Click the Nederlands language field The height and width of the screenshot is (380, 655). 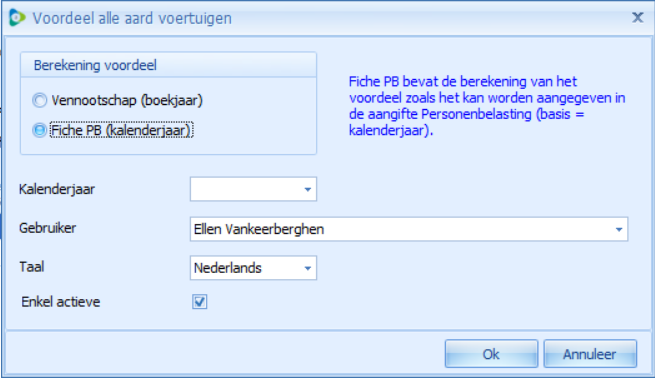[246, 268]
